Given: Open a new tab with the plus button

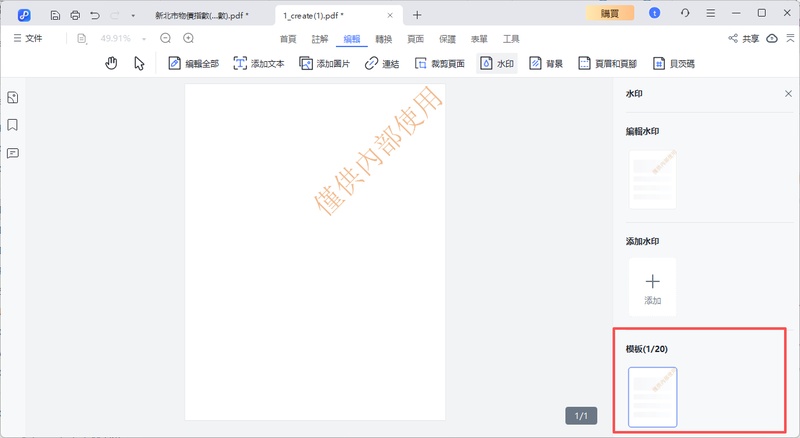Looking at the screenshot, I should tap(417, 15).
